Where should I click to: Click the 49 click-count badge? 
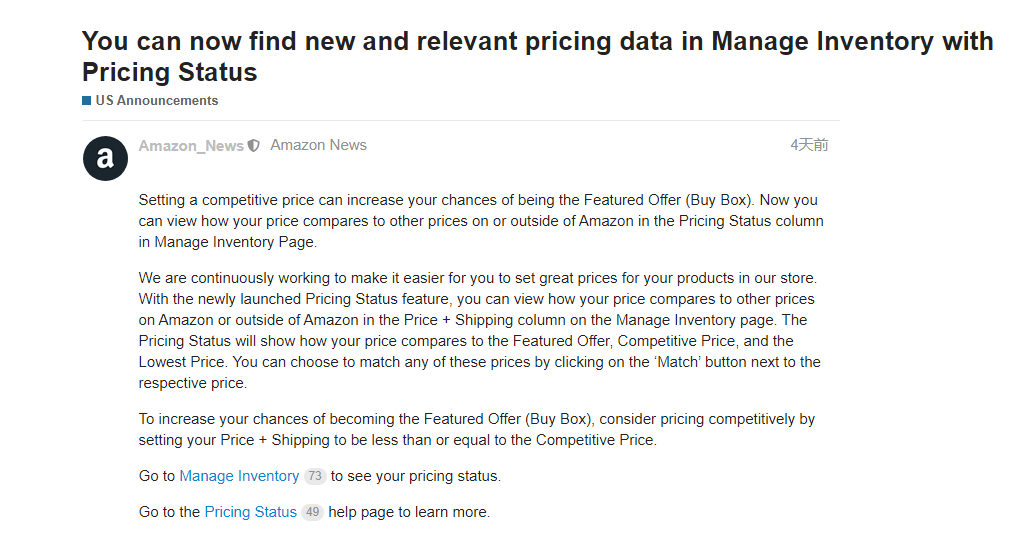click(312, 513)
